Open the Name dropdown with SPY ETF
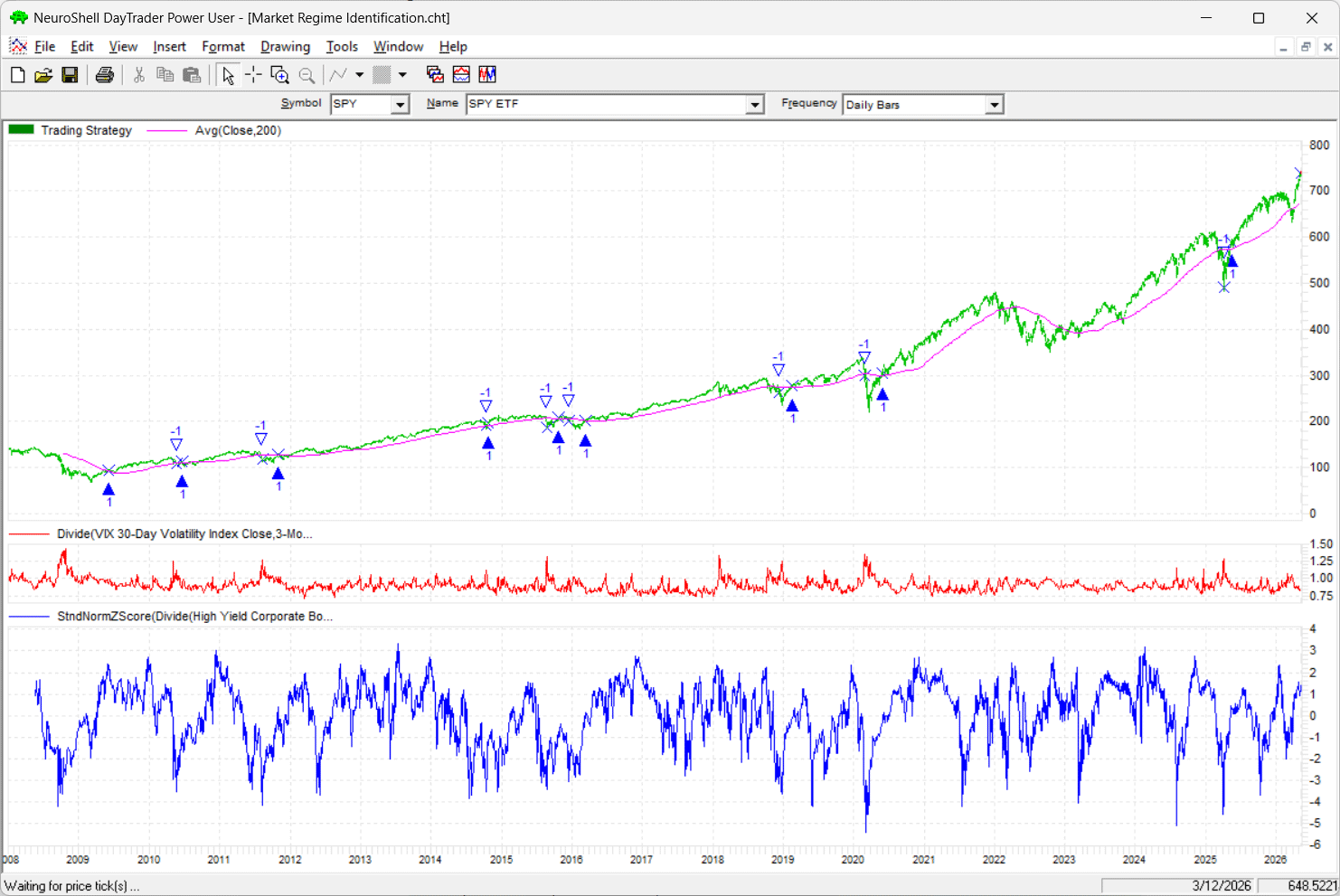This screenshot has width=1340, height=896. point(755,105)
